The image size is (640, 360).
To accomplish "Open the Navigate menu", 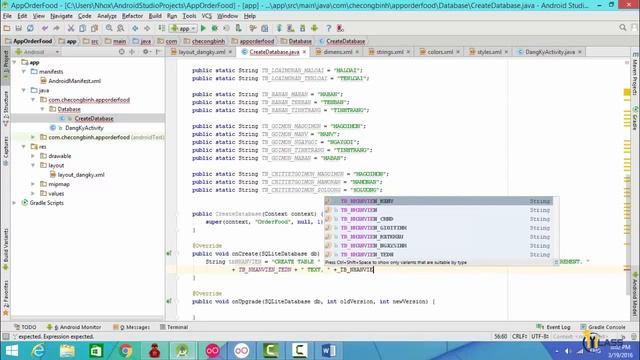I will (61, 16).
